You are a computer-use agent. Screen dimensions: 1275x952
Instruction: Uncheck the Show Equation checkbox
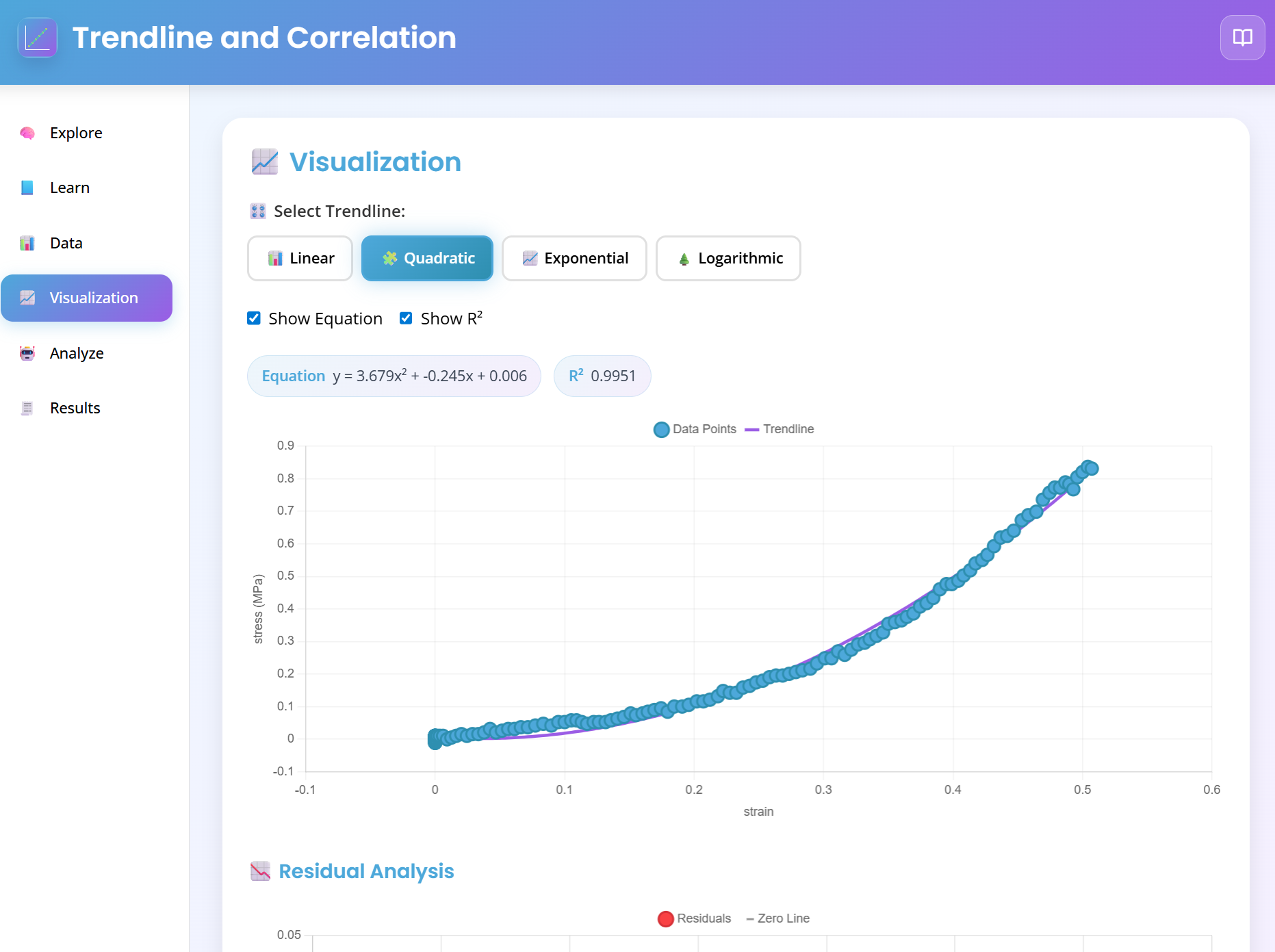(254, 318)
